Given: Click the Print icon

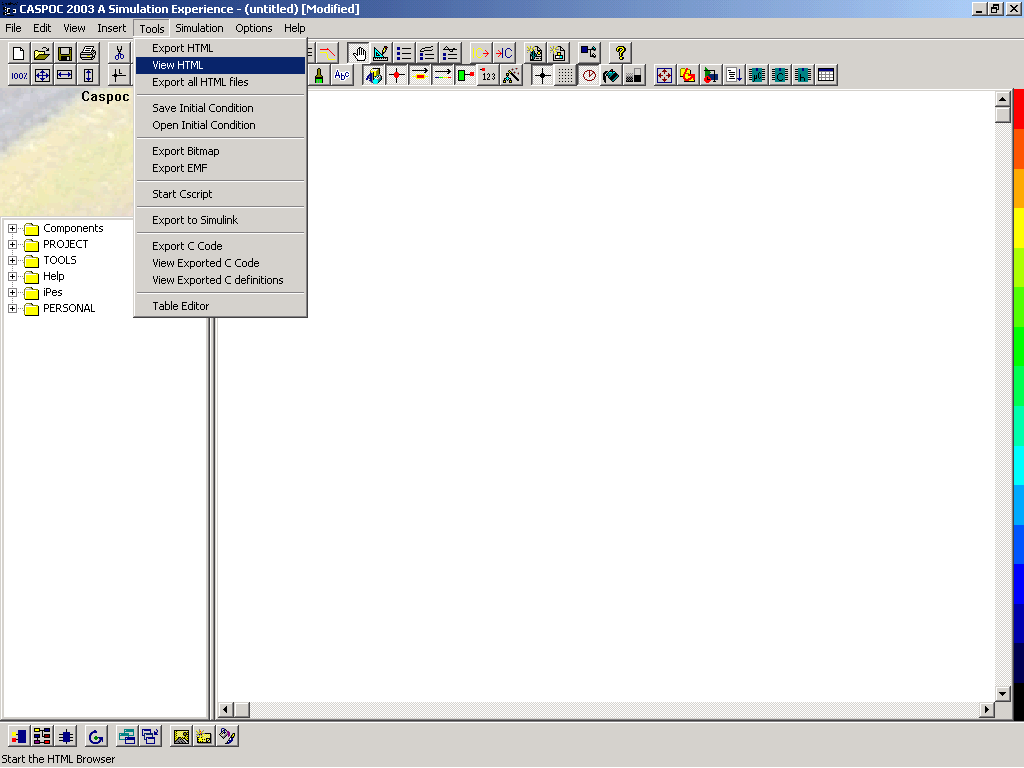Looking at the screenshot, I should click(x=88, y=53).
